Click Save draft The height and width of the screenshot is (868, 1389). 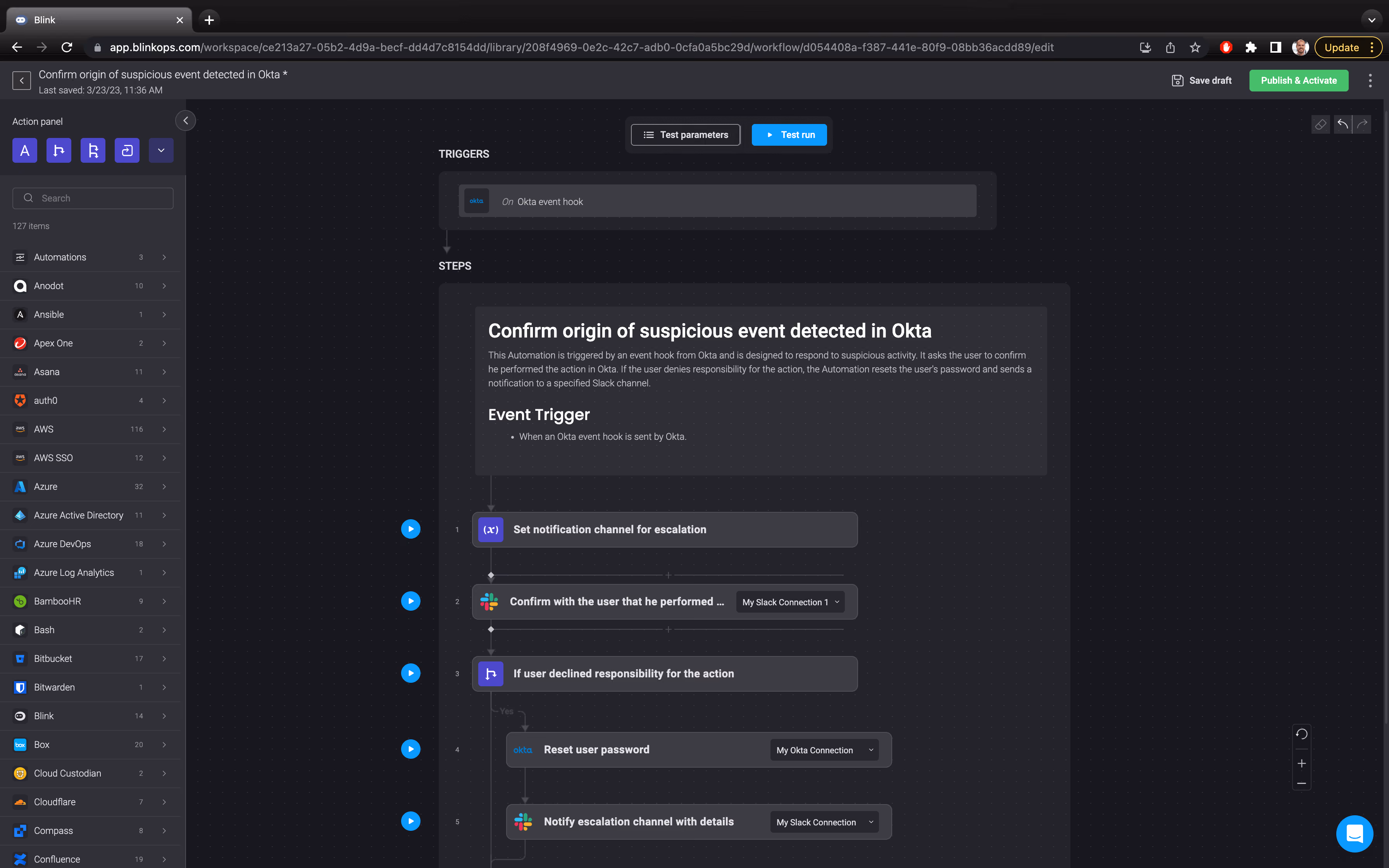pos(1201,80)
